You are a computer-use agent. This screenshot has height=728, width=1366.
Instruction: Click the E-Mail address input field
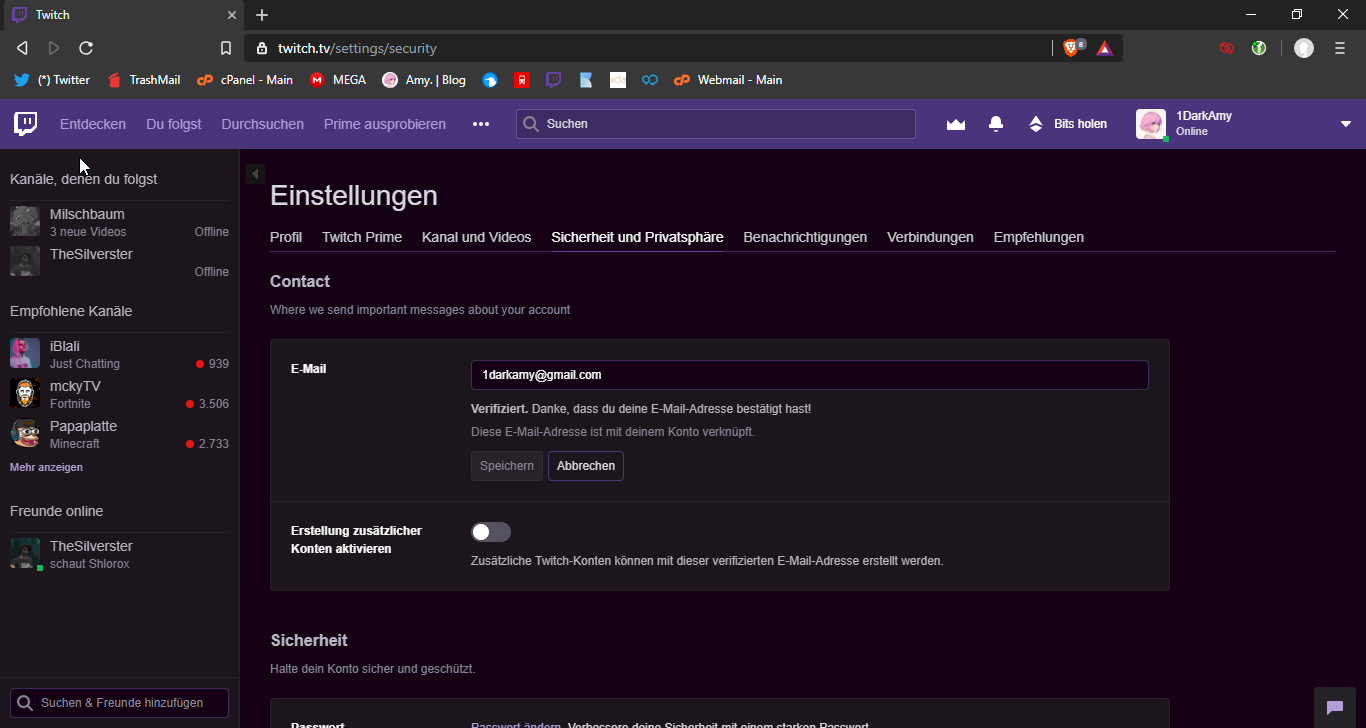[809, 375]
